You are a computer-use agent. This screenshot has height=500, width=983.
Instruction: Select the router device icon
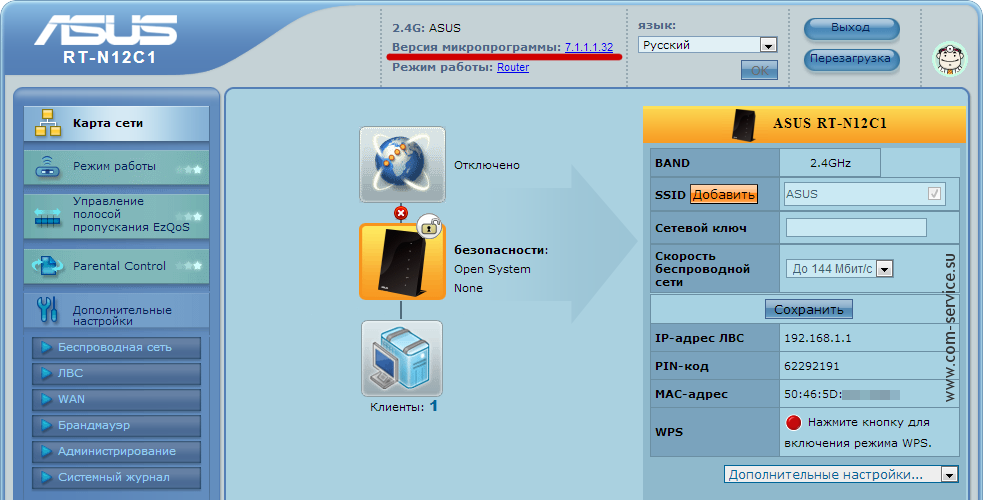click(402, 262)
